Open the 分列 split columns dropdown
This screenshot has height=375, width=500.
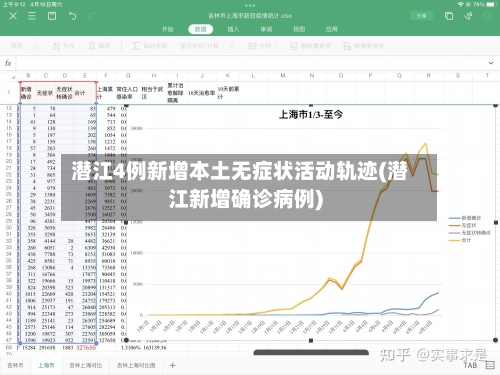click(x=263, y=46)
